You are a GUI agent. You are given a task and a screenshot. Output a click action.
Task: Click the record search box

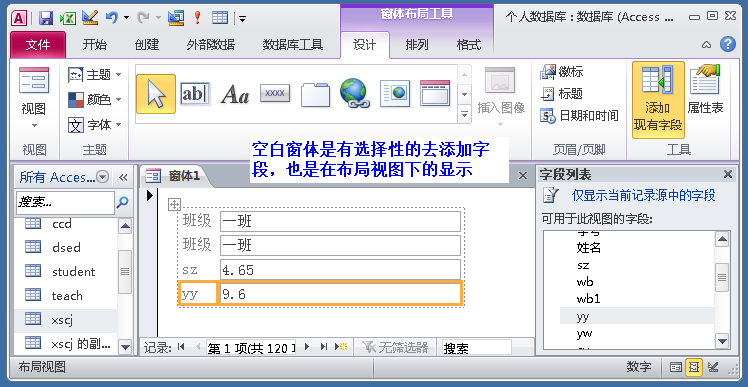(x=476, y=348)
